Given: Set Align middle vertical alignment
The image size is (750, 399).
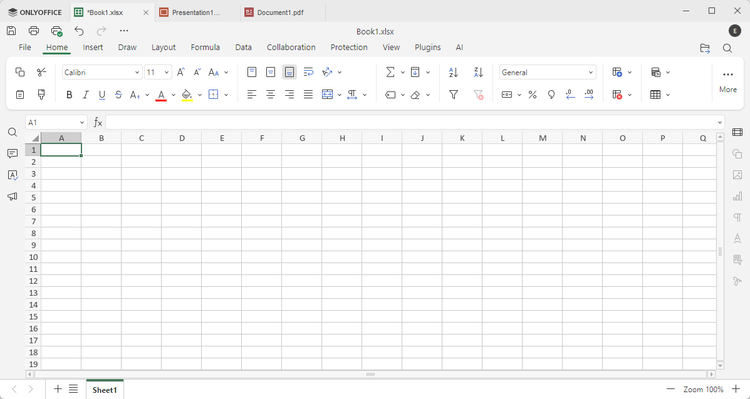Looking at the screenshot, I should [x=271, y=72].
